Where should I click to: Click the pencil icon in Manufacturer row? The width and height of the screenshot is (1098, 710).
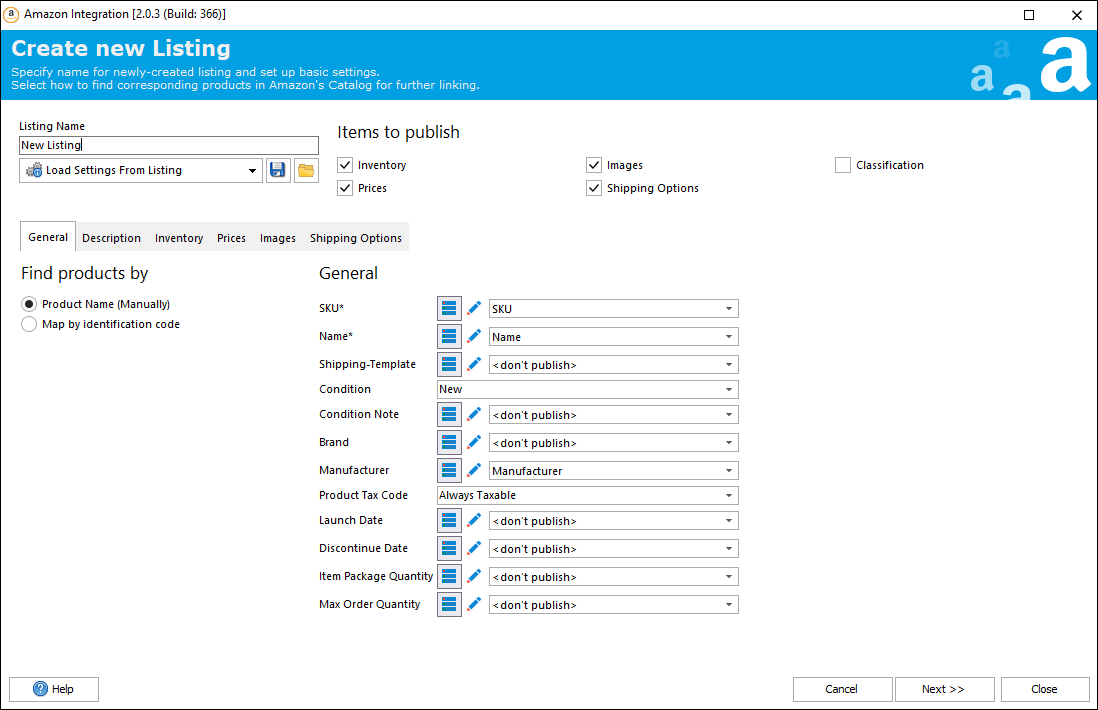474,471
